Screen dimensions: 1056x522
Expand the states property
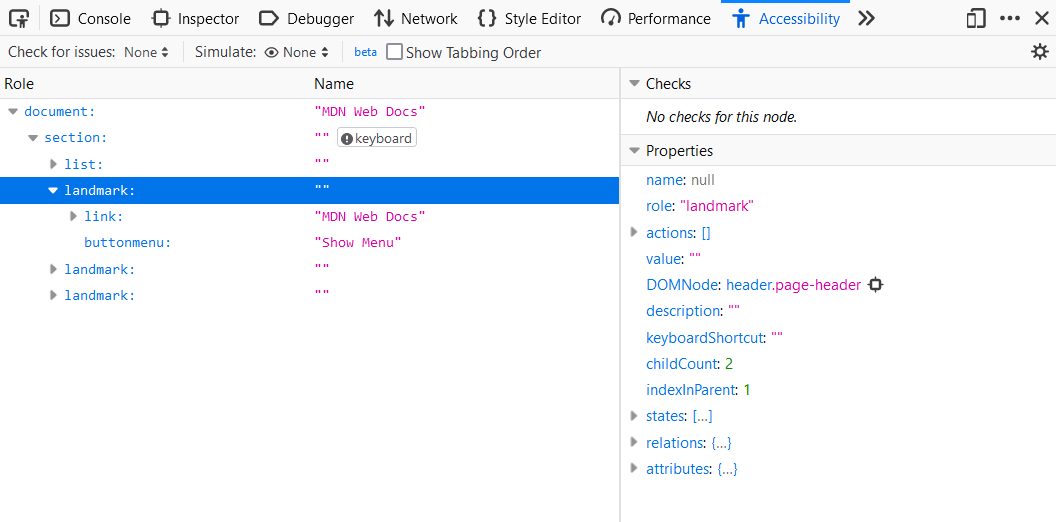(634, 416)
